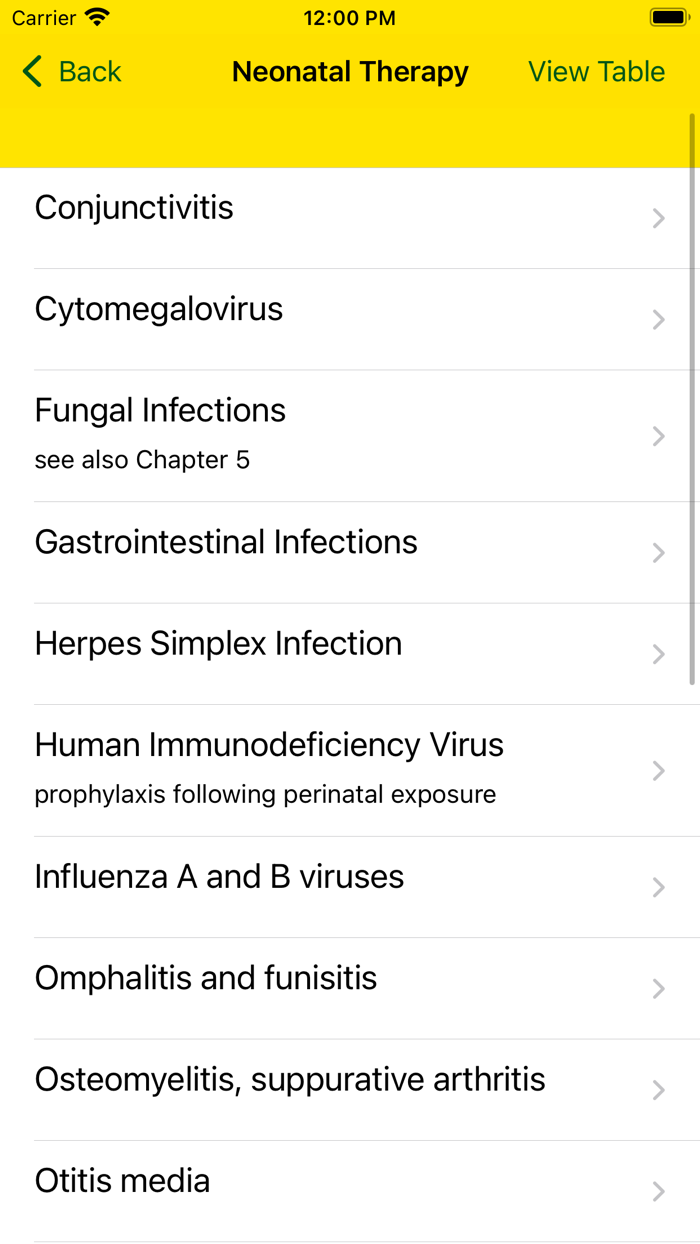This screenshot has height=1244, width=700.
Task: Tap the Fungal Infections disclosure chevron
Action: coord(658,436)
